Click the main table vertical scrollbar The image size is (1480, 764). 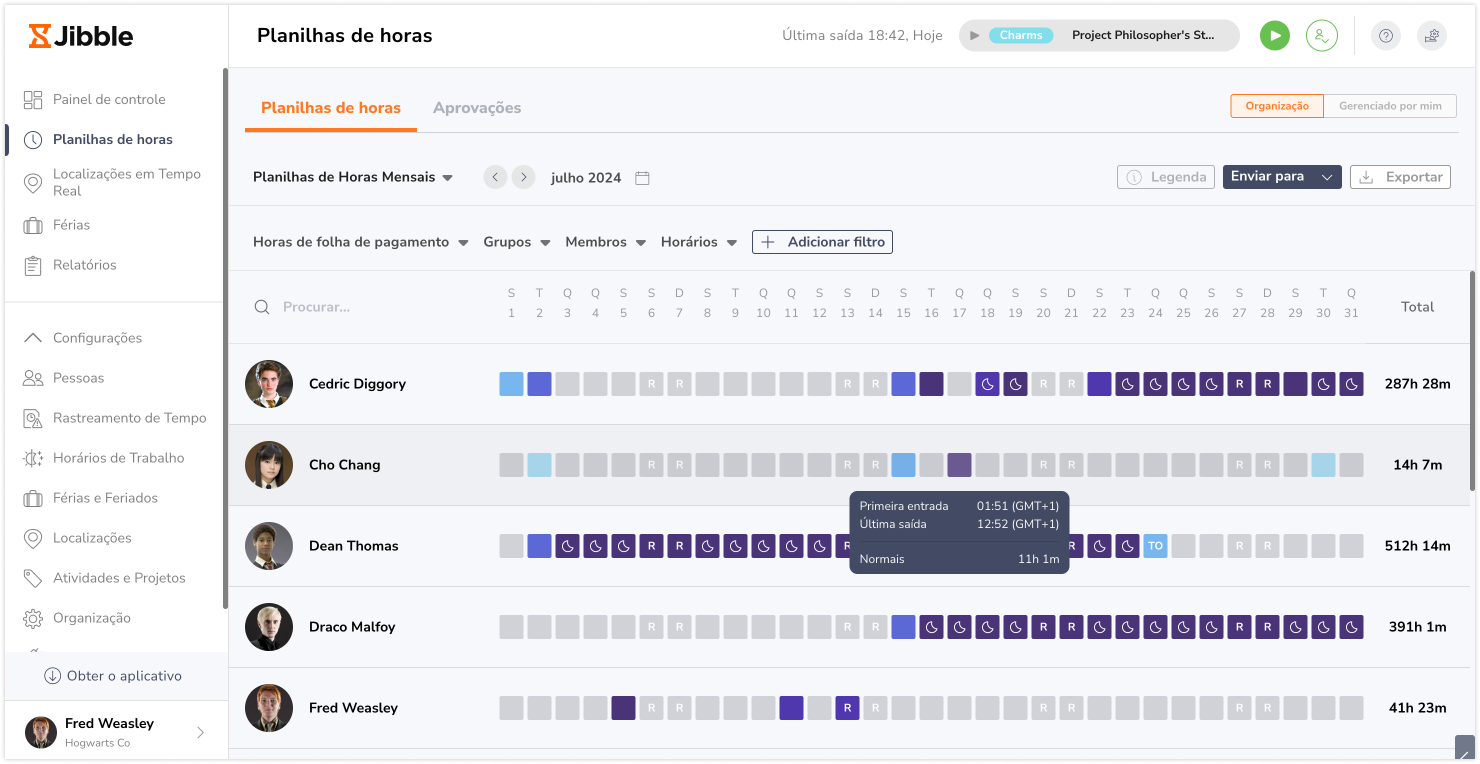[1471, 380]
